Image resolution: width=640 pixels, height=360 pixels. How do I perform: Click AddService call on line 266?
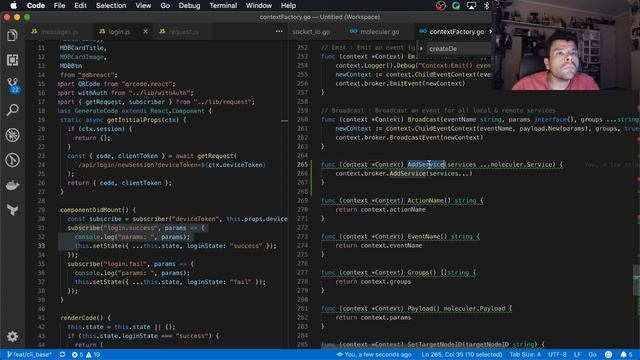pyautogui.click(x=407, y=173)
